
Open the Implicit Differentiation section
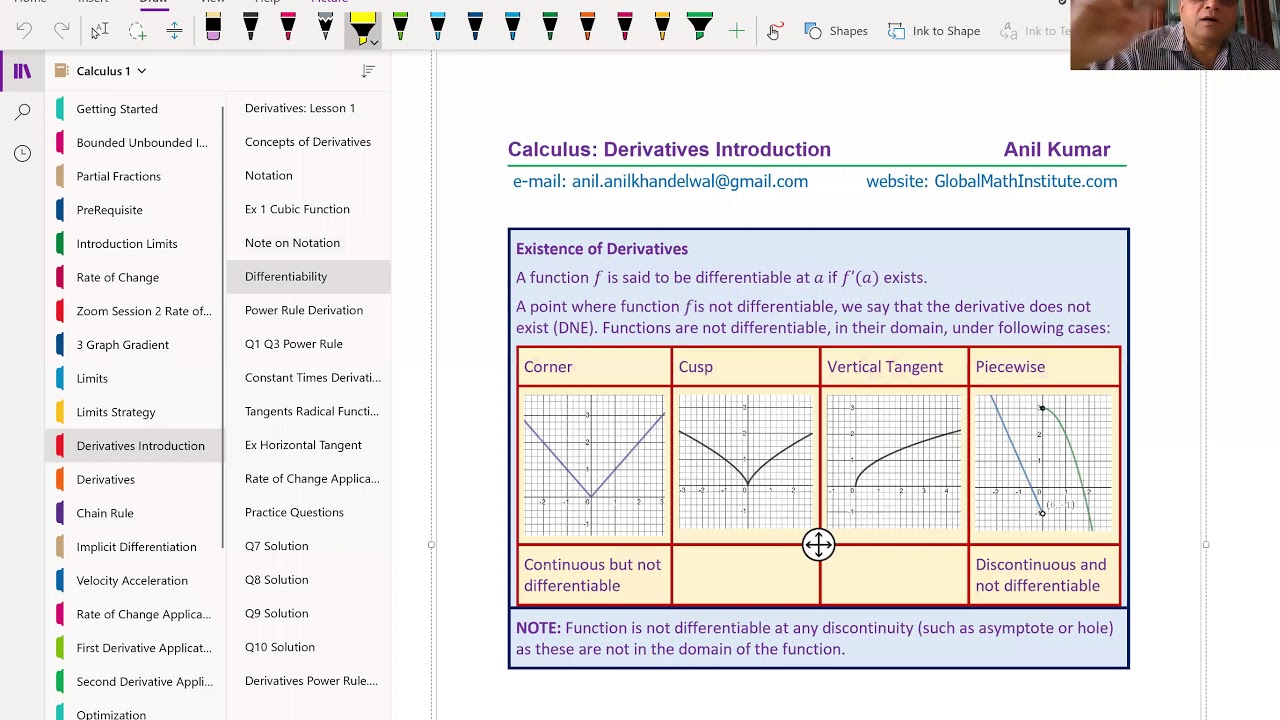[136, 547]
